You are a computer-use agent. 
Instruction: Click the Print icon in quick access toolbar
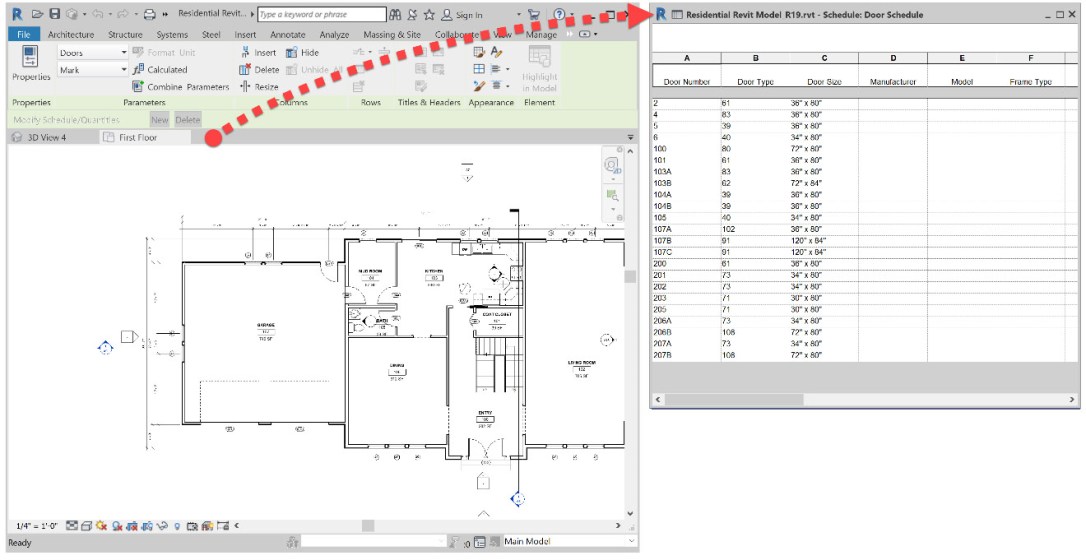[149, 15]
